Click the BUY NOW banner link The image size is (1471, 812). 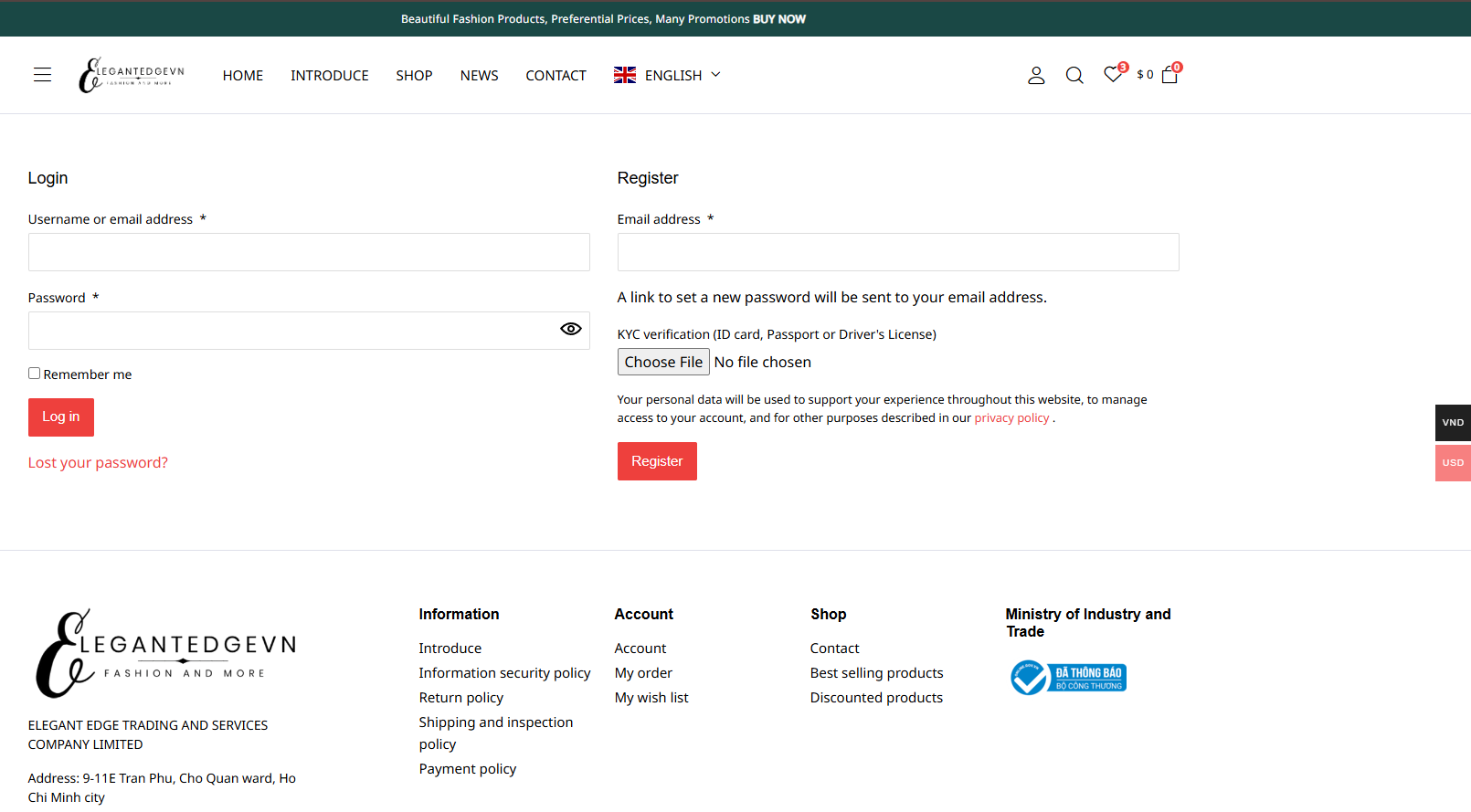point(779,19)
